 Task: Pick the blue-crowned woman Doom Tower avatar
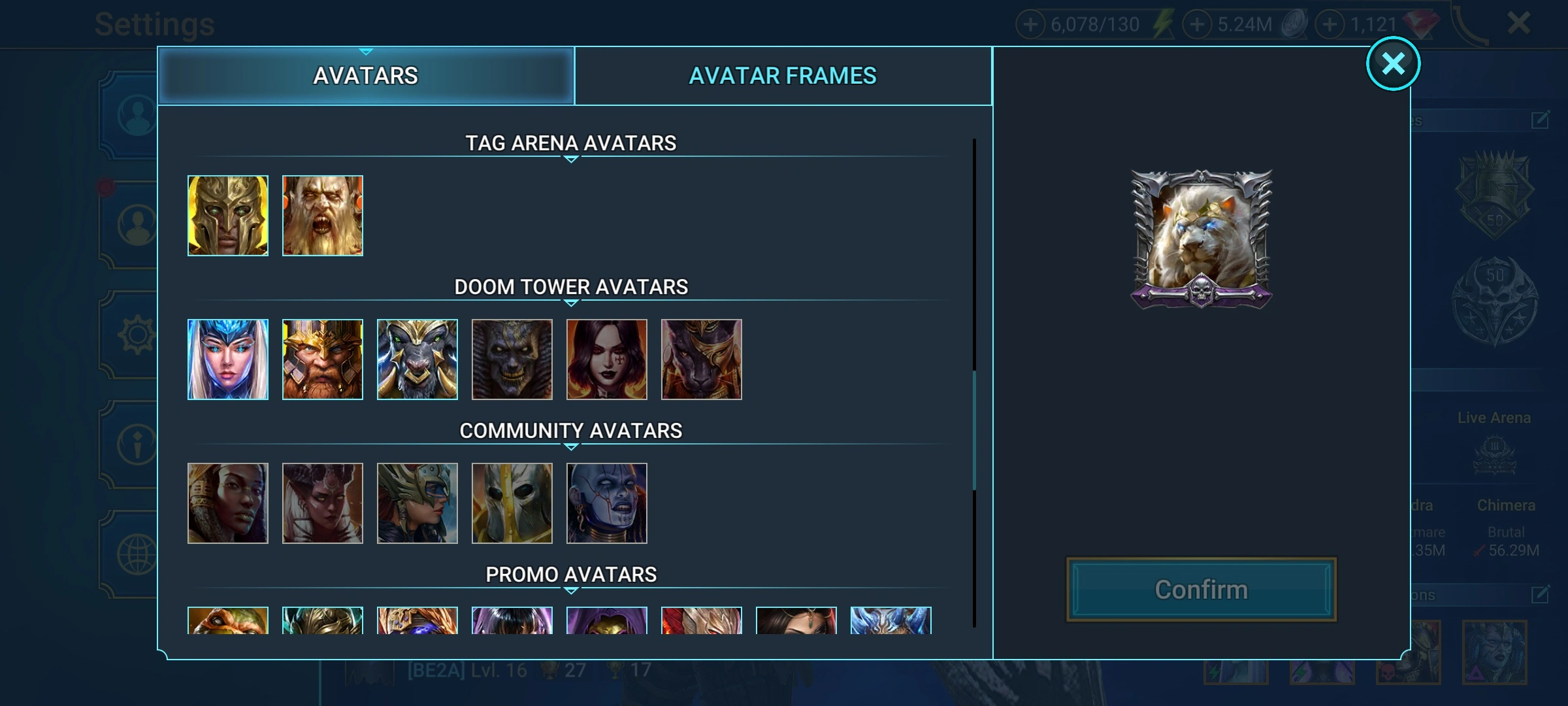click(227, 360)
